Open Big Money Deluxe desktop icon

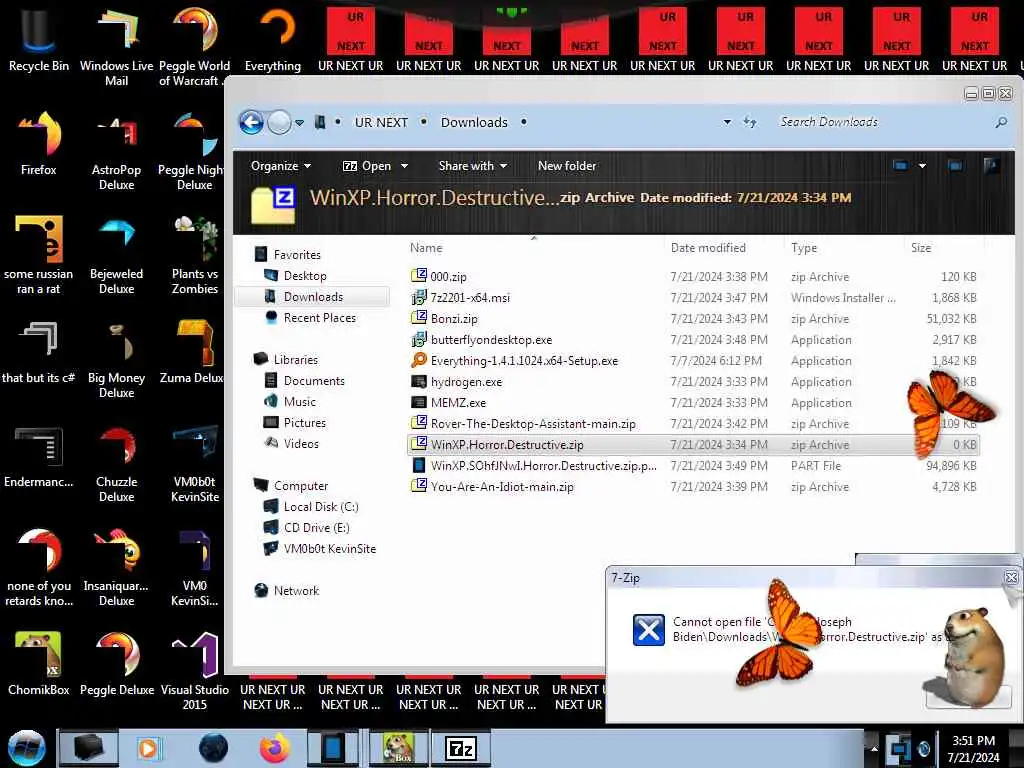click(116, 357)
